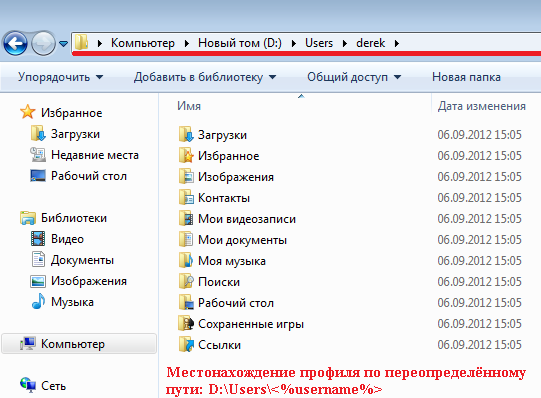The width and height of the screenshot is (541, 398).
Task: Click the Библиотеки icon in sidebar
Action: 28,218
